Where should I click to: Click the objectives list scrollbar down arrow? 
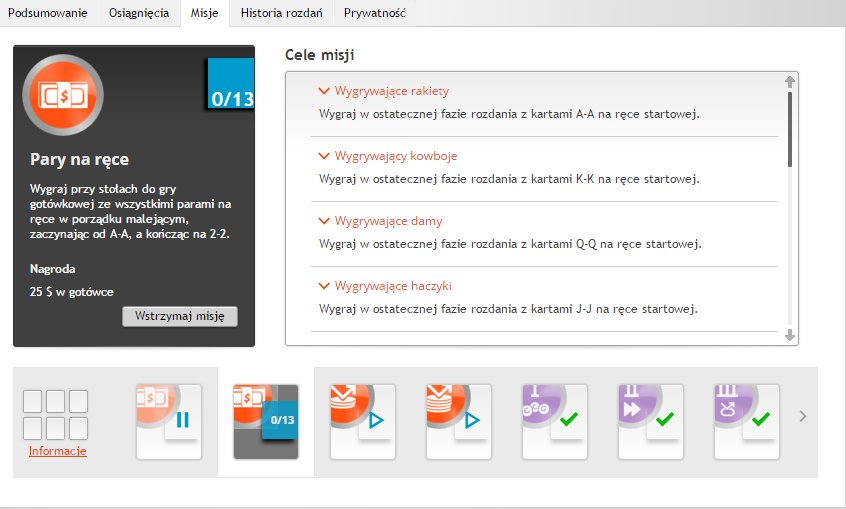pos(790,336)
